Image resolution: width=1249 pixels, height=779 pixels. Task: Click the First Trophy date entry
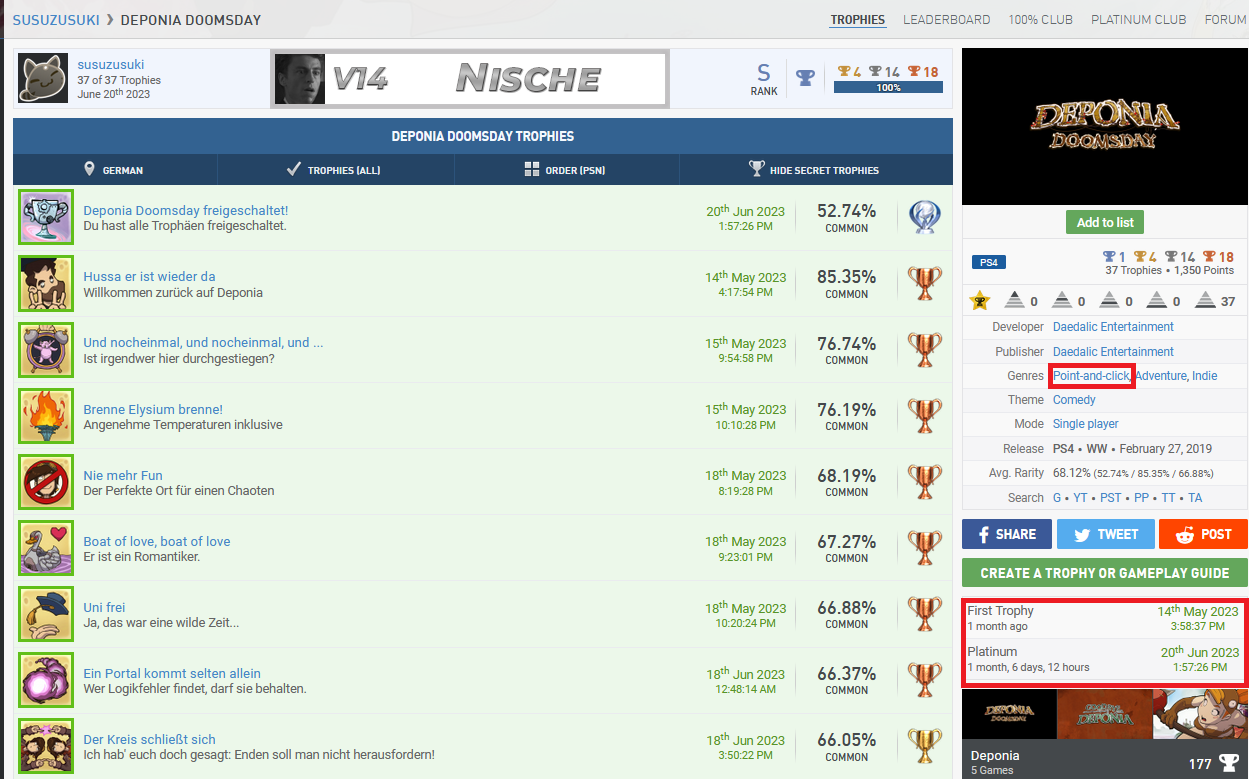[x=1105, y=618]
